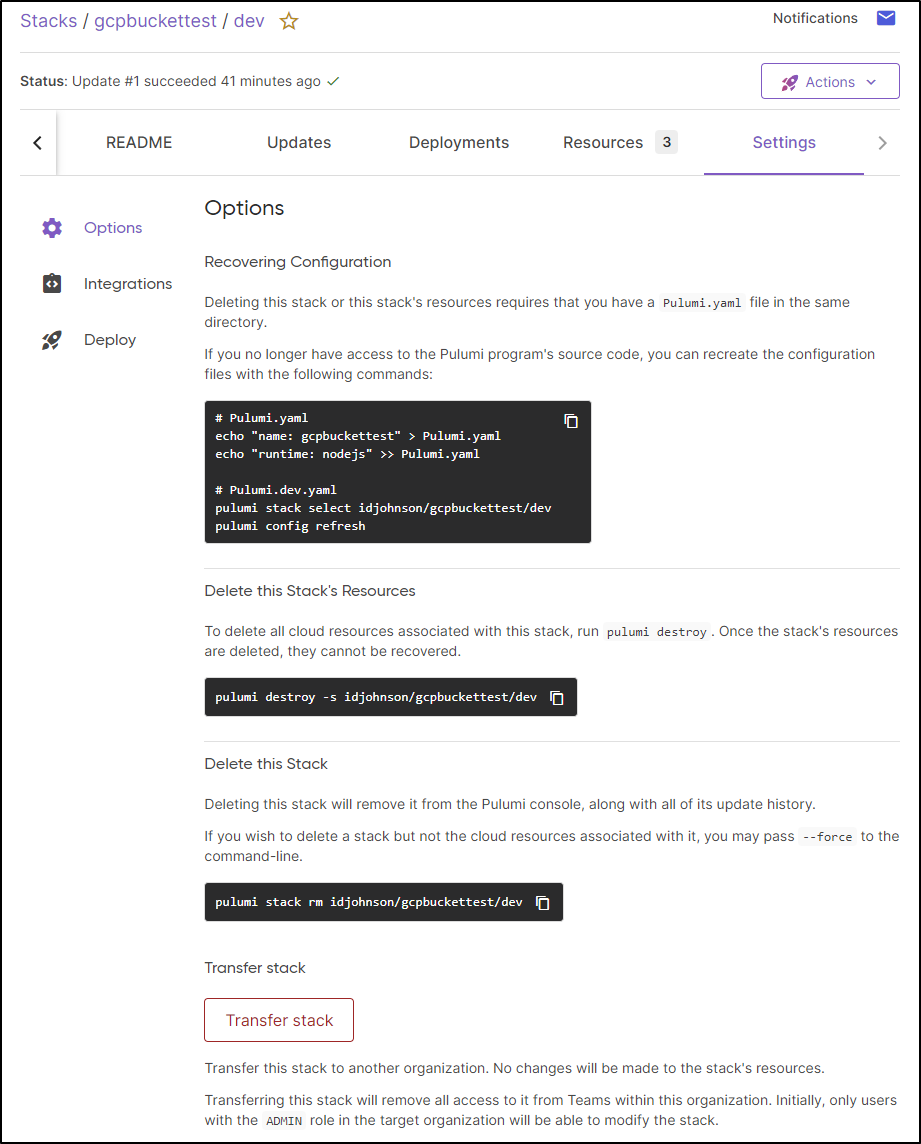This screenshot has width=921, height=1144.
Task: Switch to the Updates tab
Action: click(298, 142)
